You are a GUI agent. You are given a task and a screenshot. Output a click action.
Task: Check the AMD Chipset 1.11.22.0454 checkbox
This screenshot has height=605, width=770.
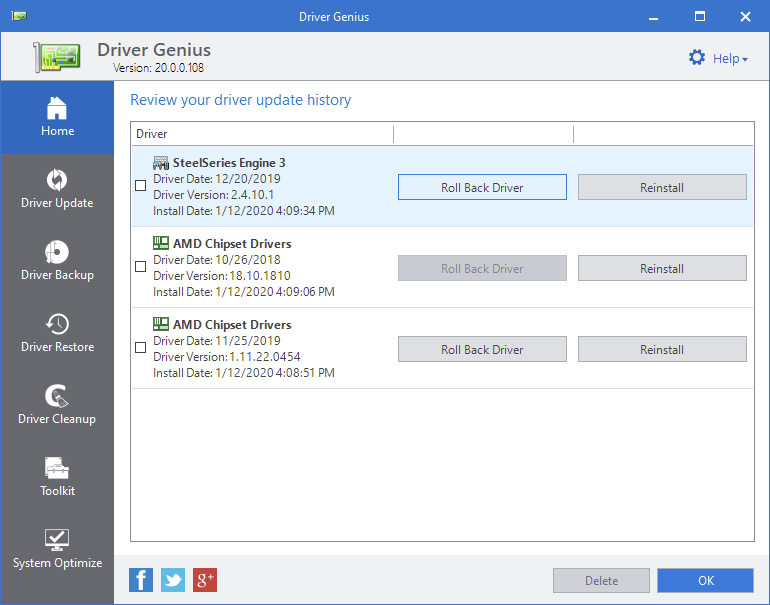click(140, 348)
